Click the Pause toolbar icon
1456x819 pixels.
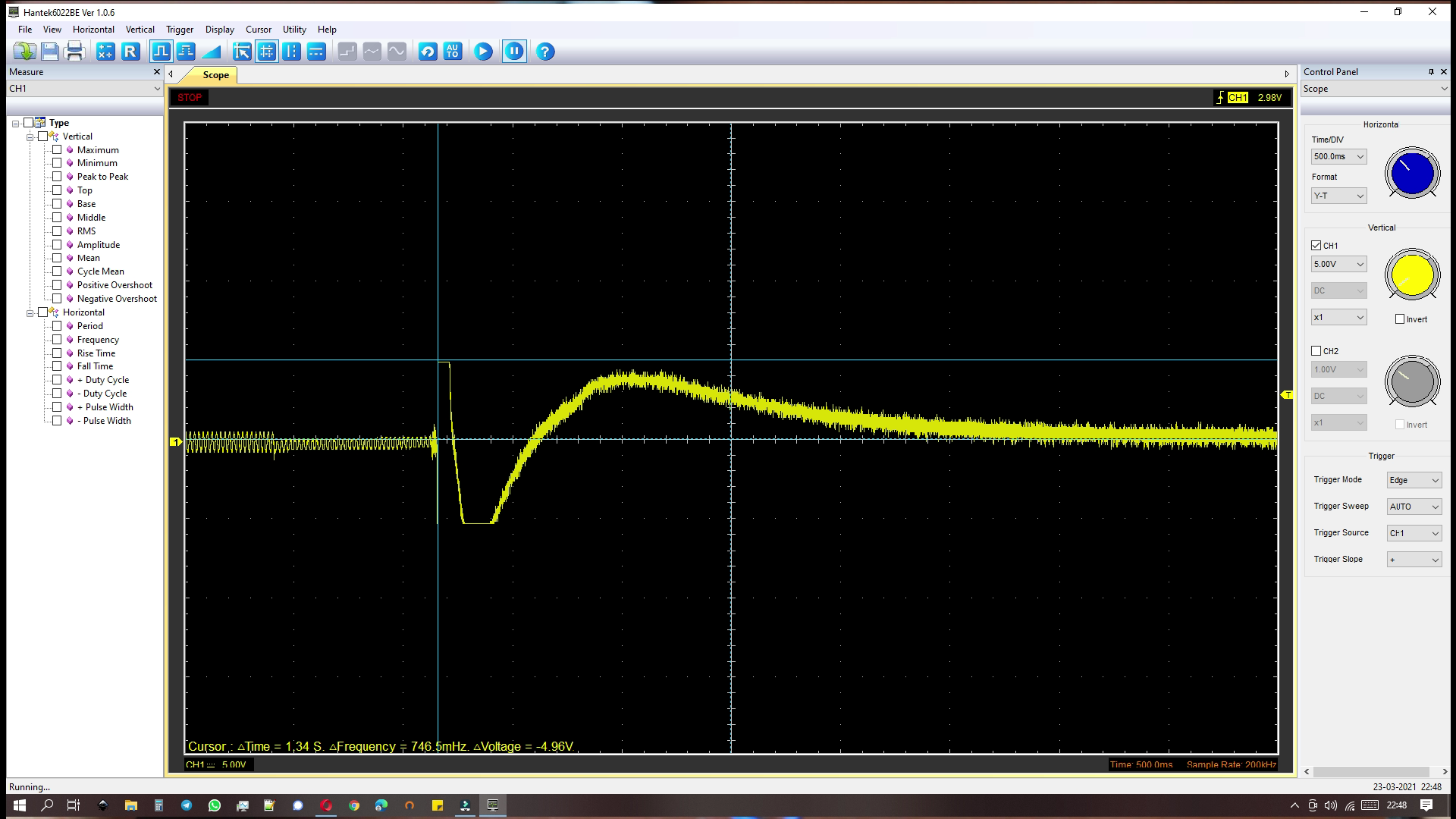click(514, 52)
